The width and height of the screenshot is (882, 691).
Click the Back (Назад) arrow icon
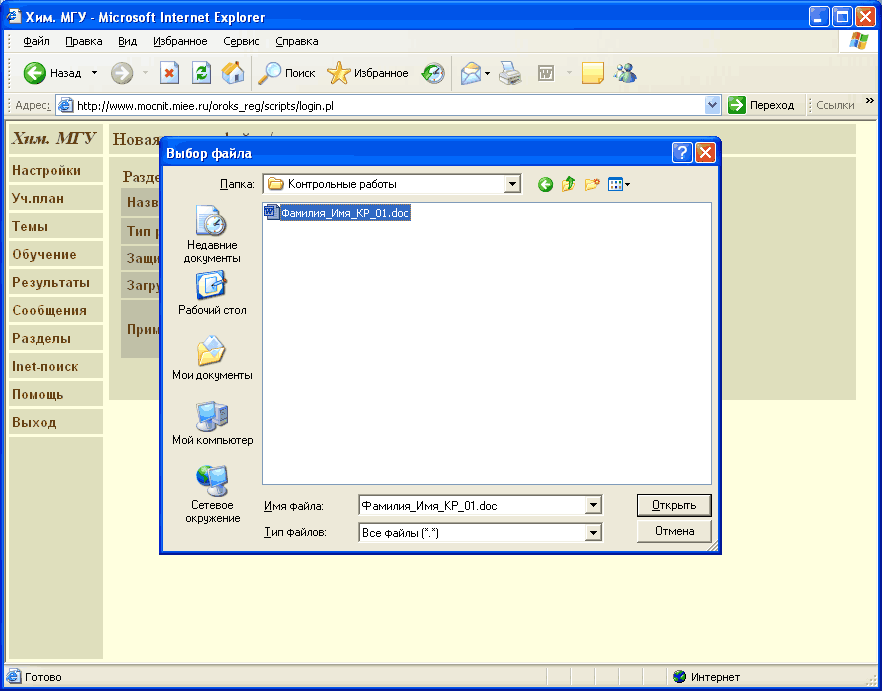click(34, 73)
